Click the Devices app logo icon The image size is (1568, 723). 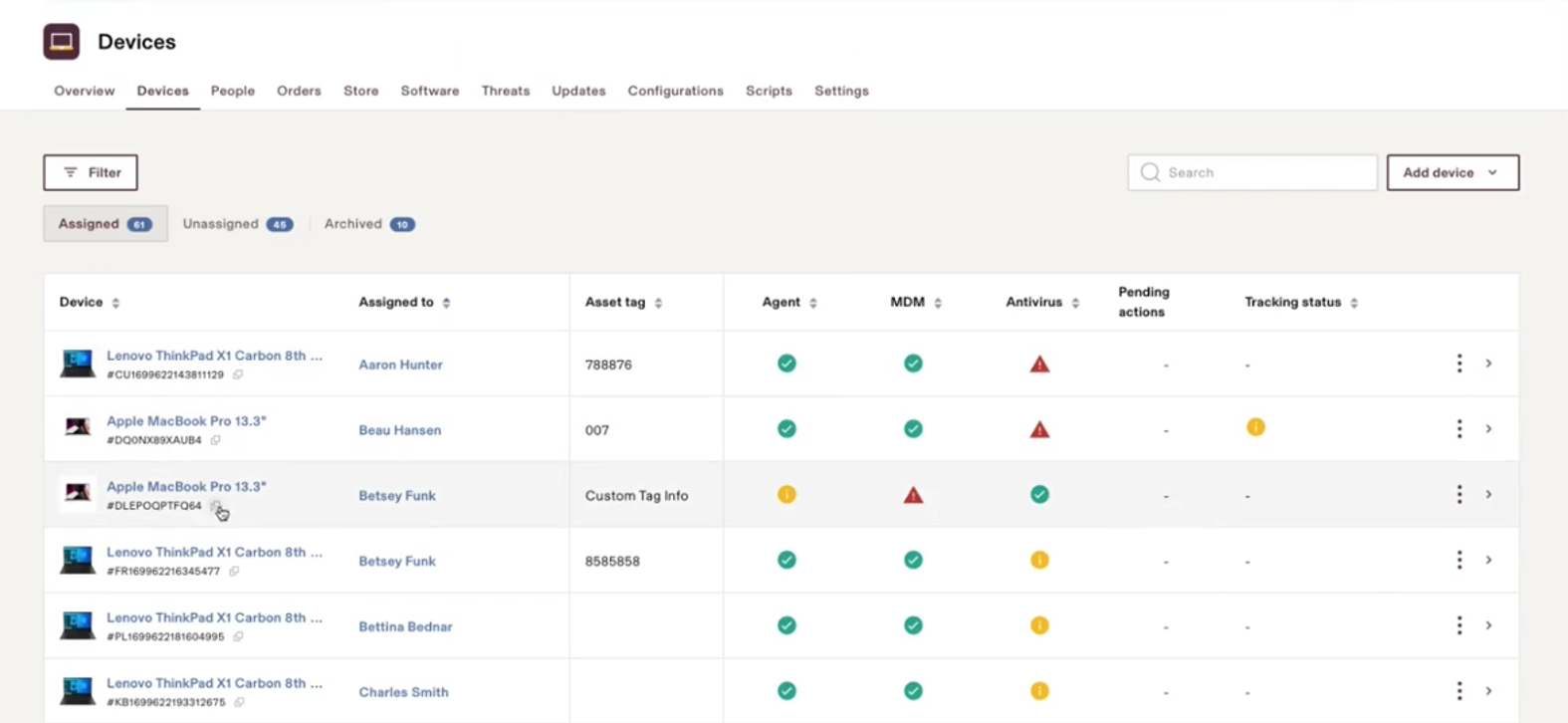(x=61, y=42)
